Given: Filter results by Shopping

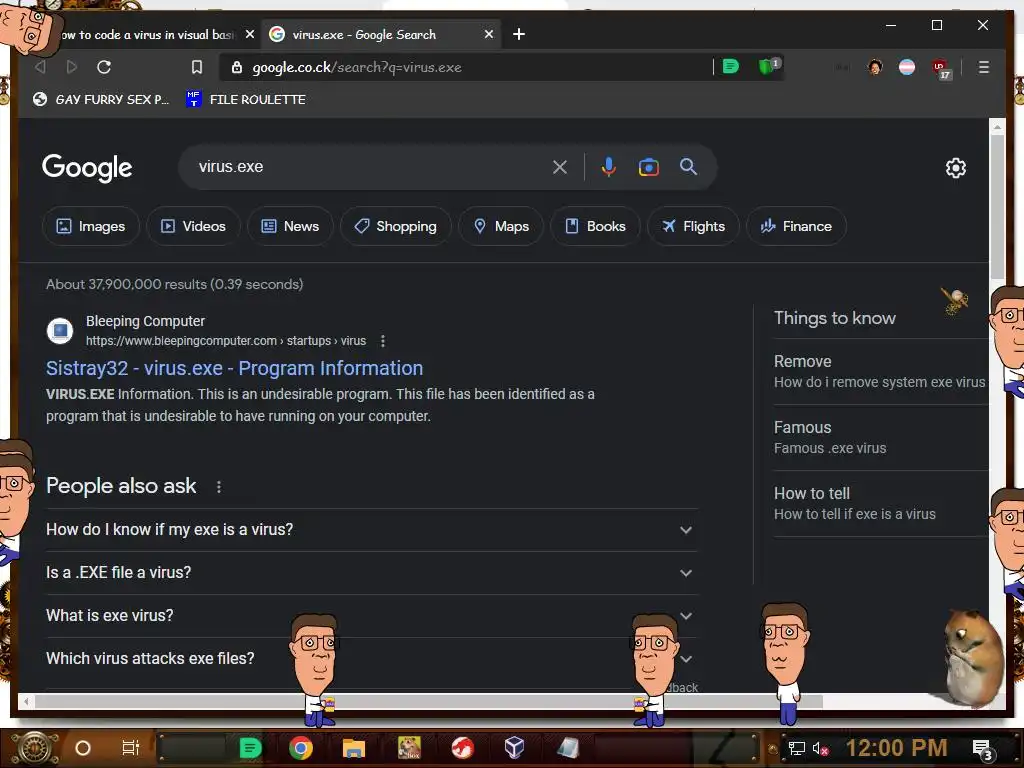Looking at the screenshot, I should tap(396, 226).
